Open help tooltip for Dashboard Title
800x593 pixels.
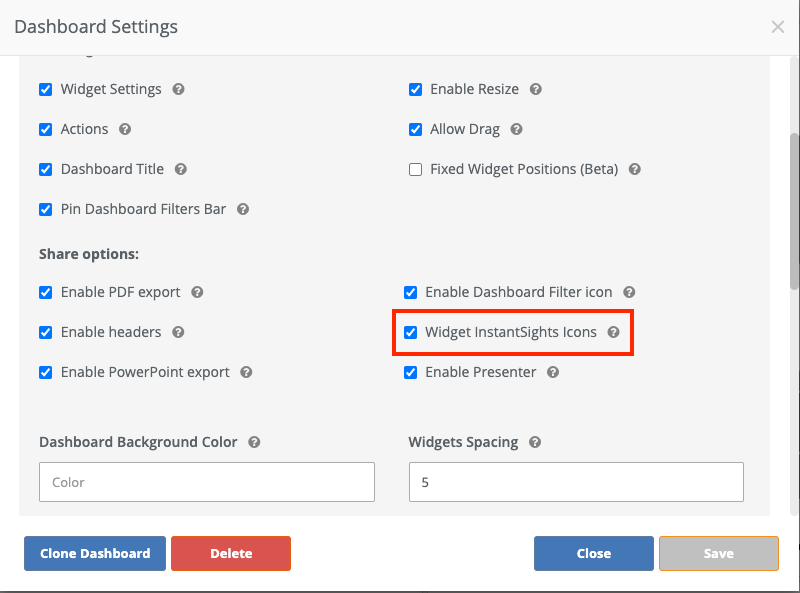(181, 169)
